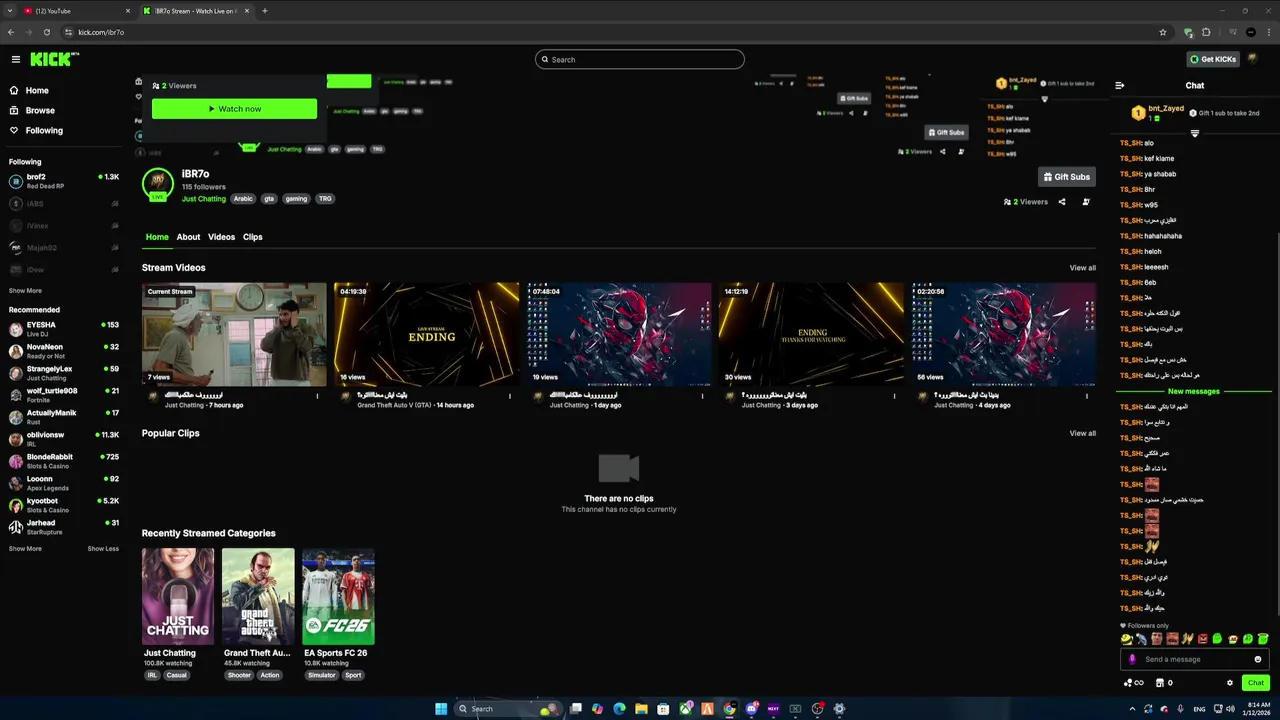Open the emoji picker in chat
Image resolution: width=1280 pixels, height=720 pixels.
[x=1258, y=659]
